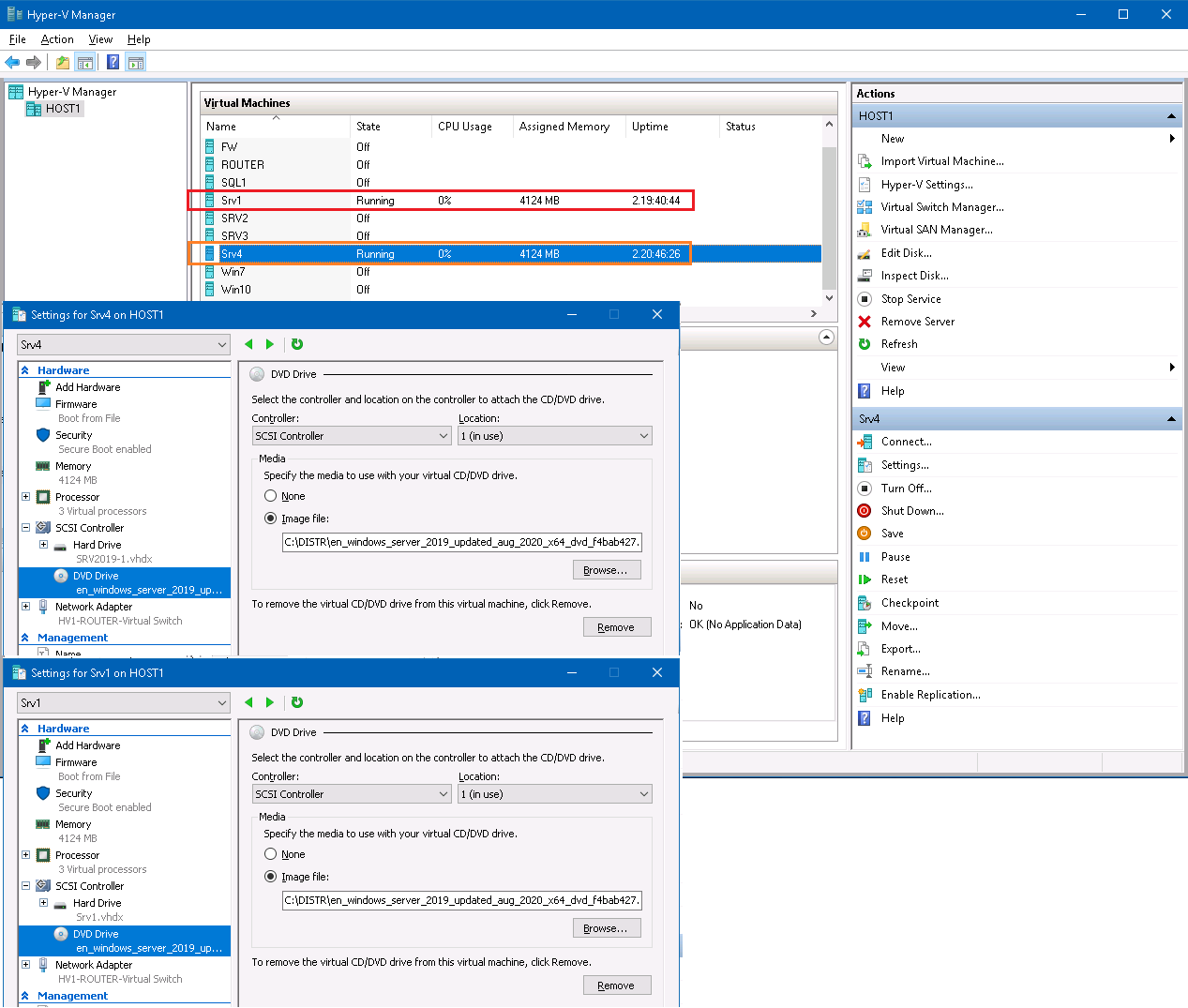
Task: Click Enable Replication action
Action: pyautogui.click(x=930, y=695)
